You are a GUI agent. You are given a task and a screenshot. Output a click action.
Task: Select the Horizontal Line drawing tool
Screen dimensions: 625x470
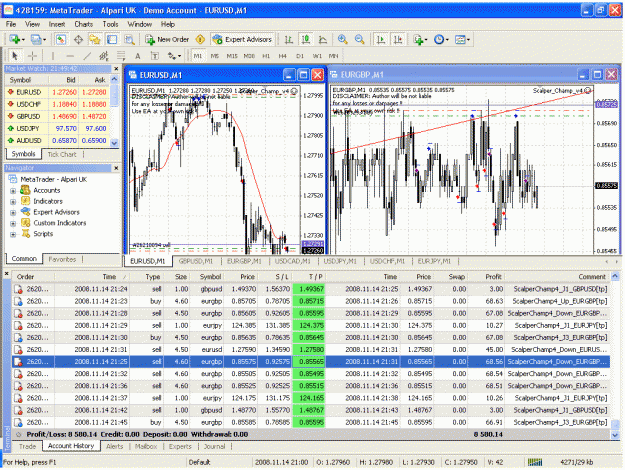click(x=70, y=56)
